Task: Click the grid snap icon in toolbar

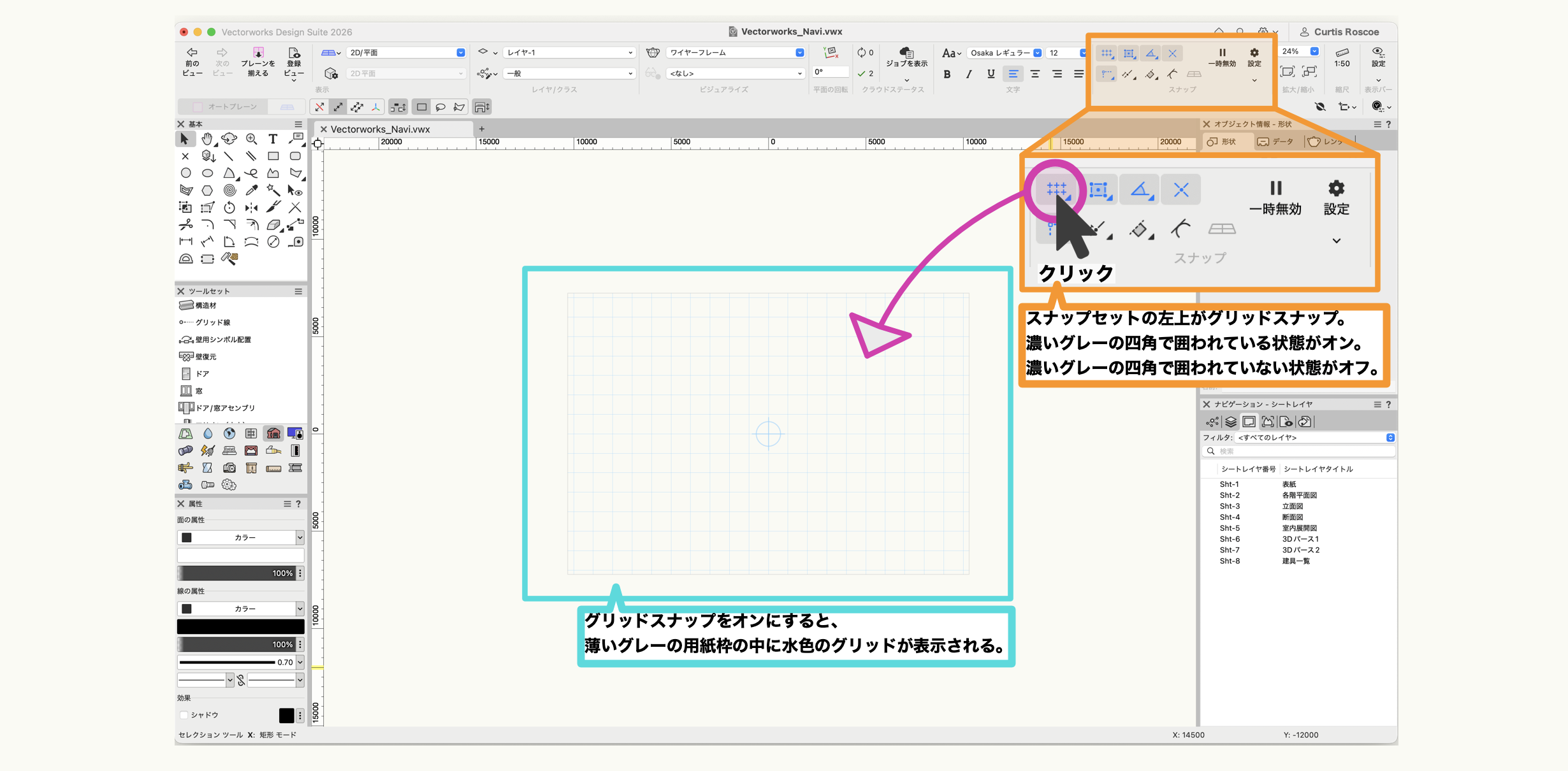Action: click(1107, 54)
